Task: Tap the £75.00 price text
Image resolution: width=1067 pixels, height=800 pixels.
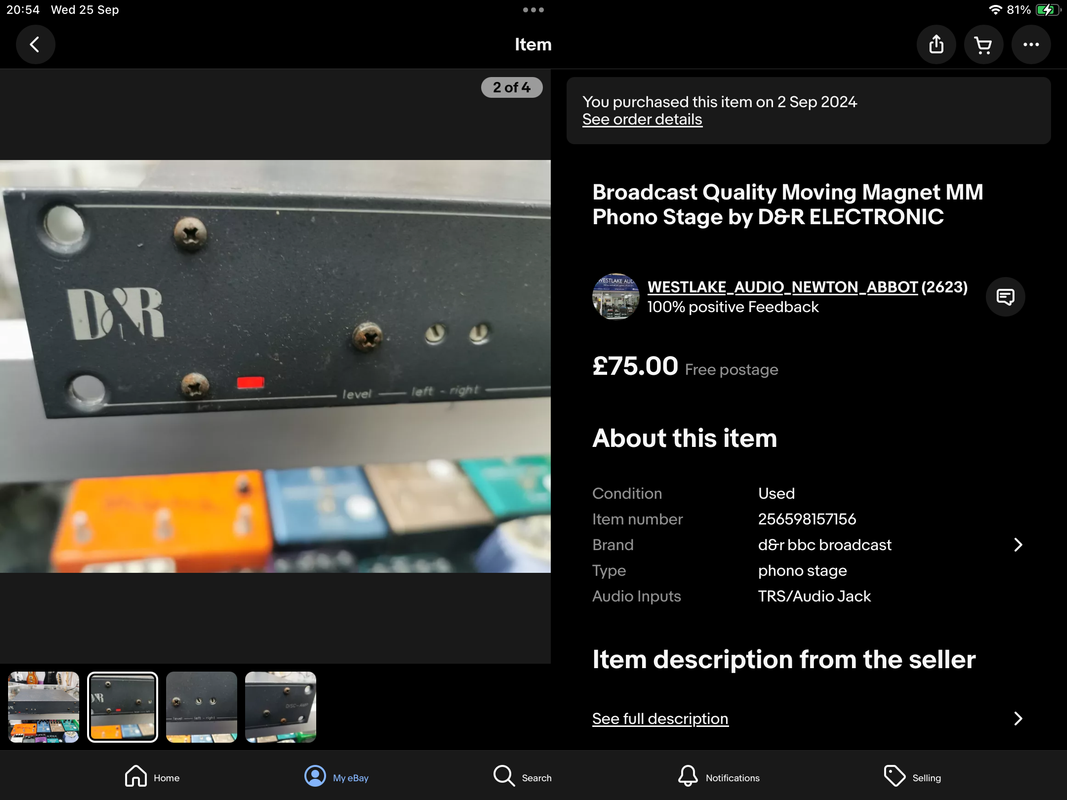Action: point(635,367)
